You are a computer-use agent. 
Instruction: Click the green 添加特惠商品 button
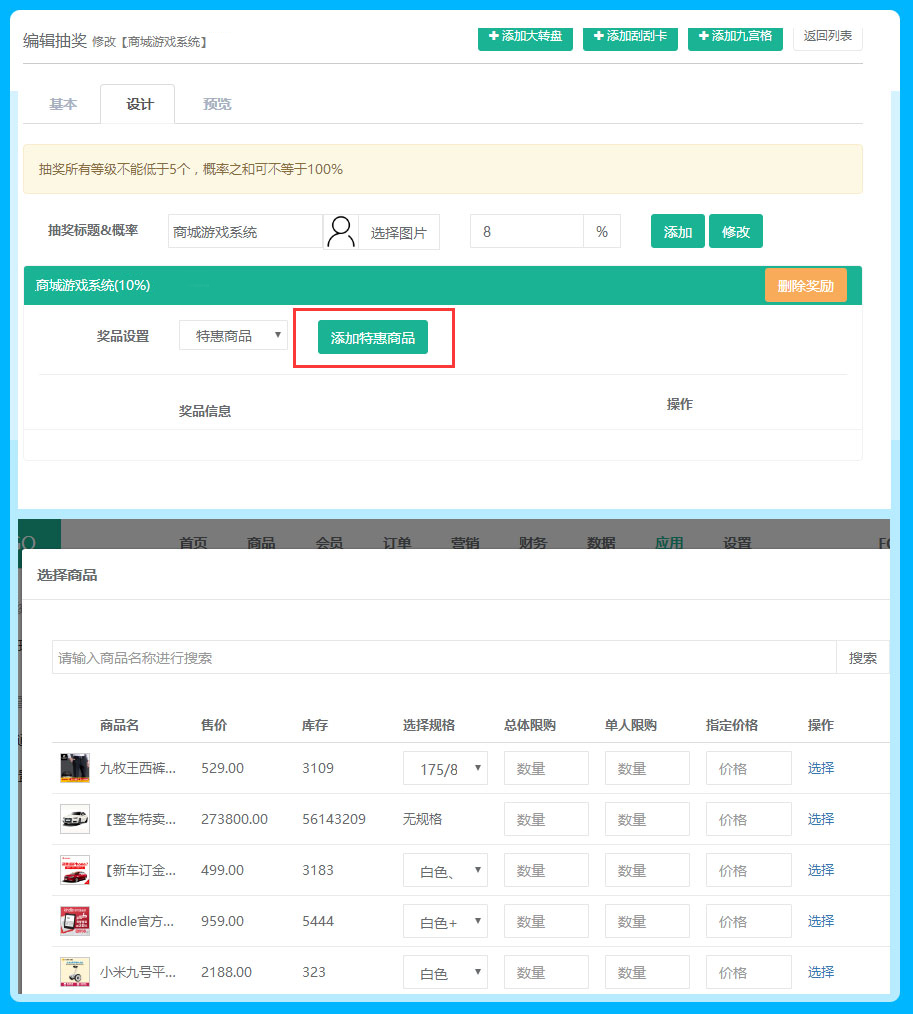373,338
